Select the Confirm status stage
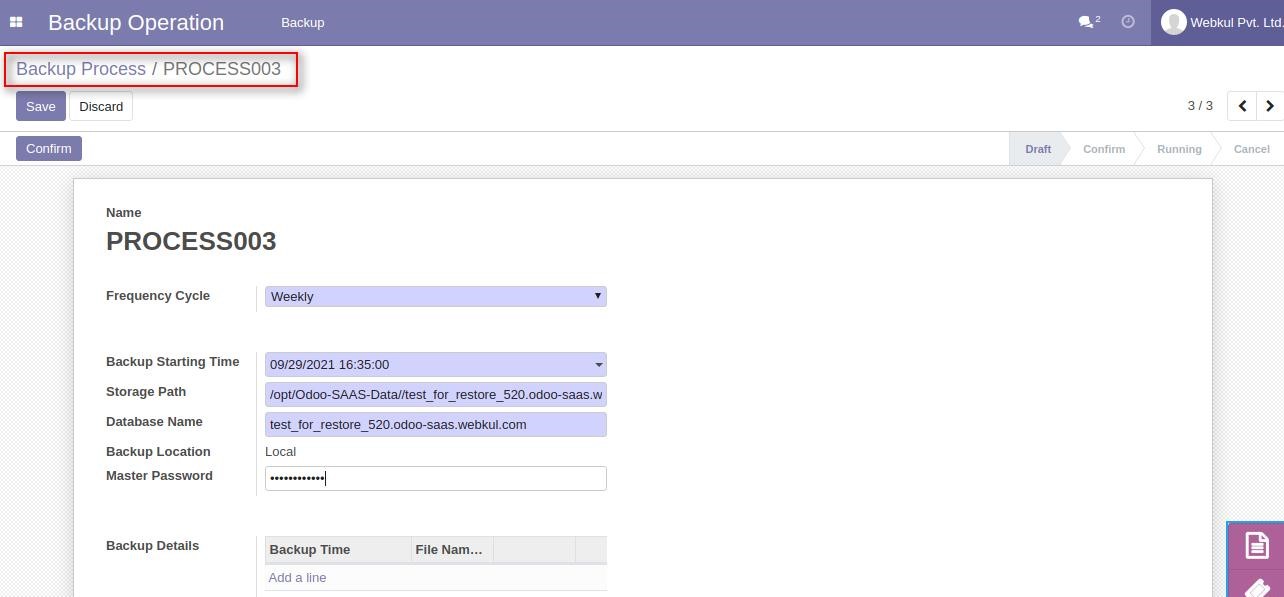1284x597 pixels. pyautogui.click(x=1104, y=149)
